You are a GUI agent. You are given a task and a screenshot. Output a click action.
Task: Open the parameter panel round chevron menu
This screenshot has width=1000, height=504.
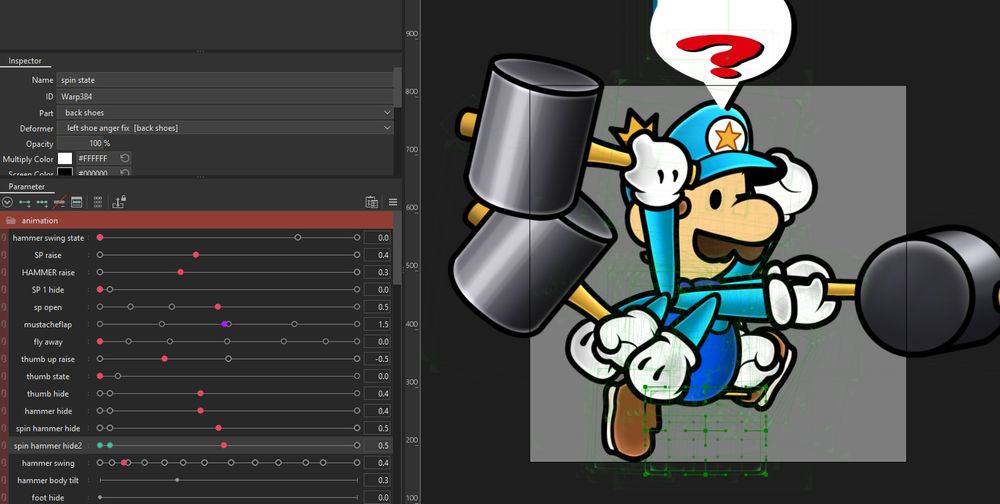(x=7, y=202)
